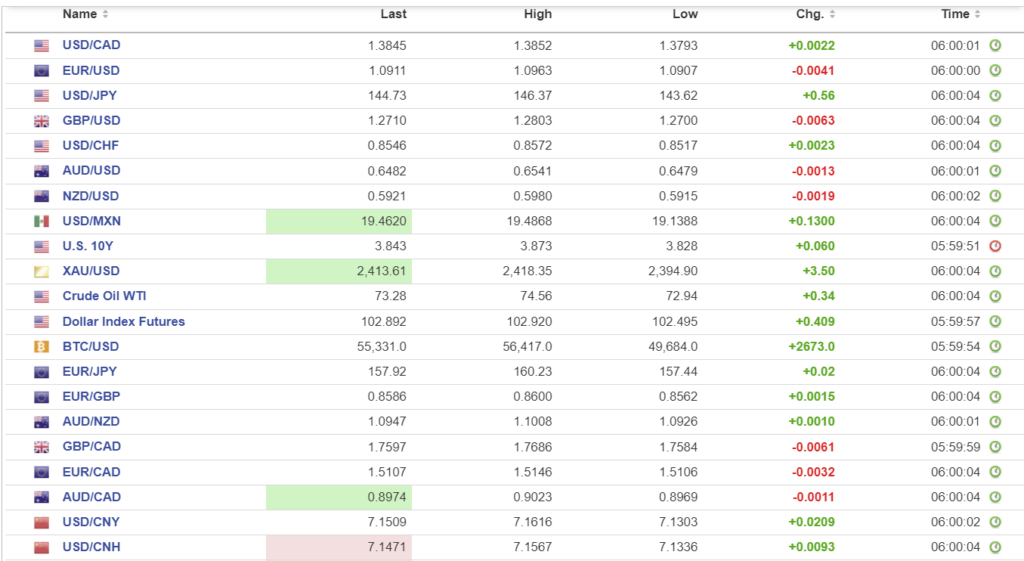This screenshot has height=561, width=1024.
Task: Click the Last column header
Action: 393,14
